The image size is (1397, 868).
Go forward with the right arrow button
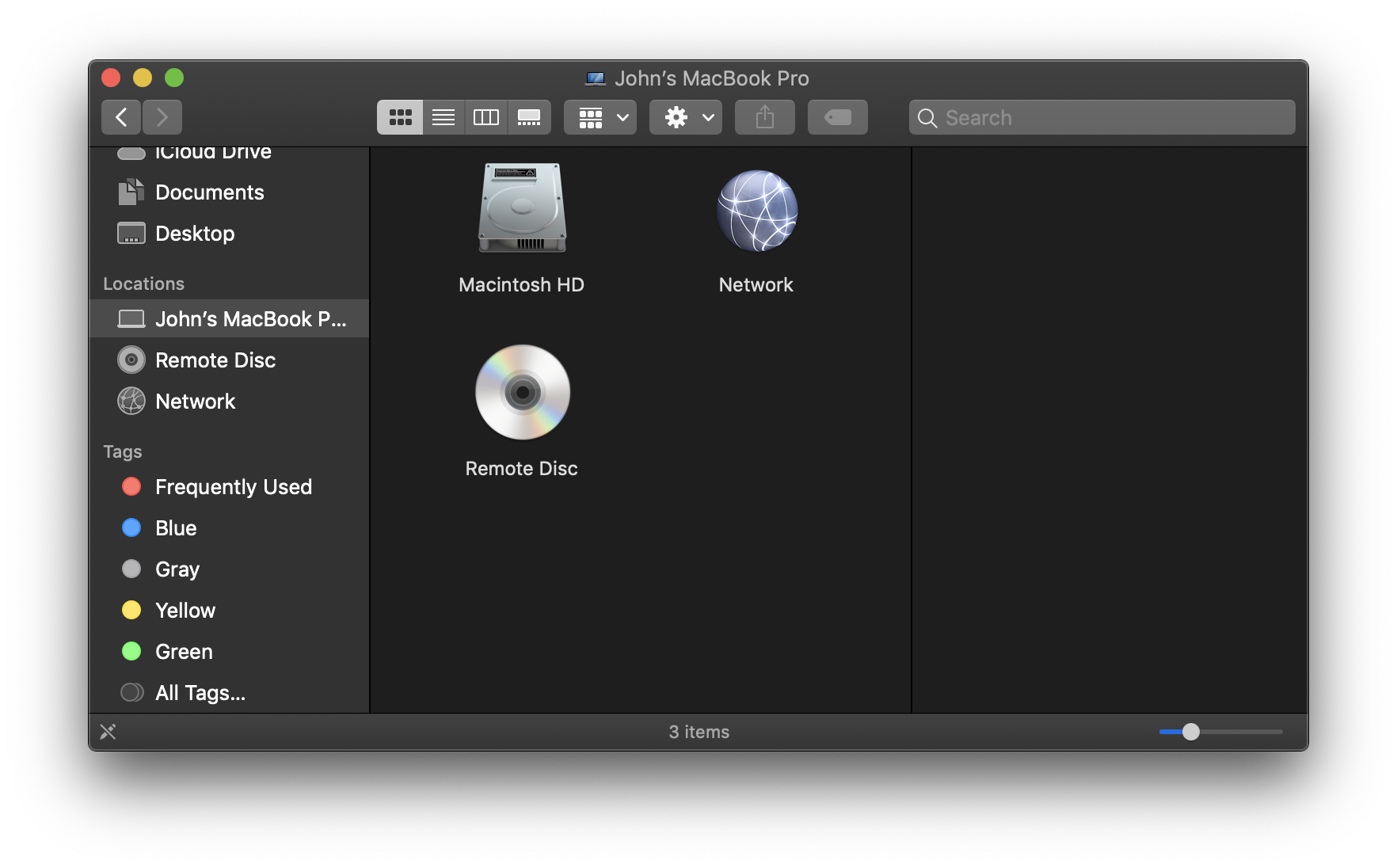162,117
